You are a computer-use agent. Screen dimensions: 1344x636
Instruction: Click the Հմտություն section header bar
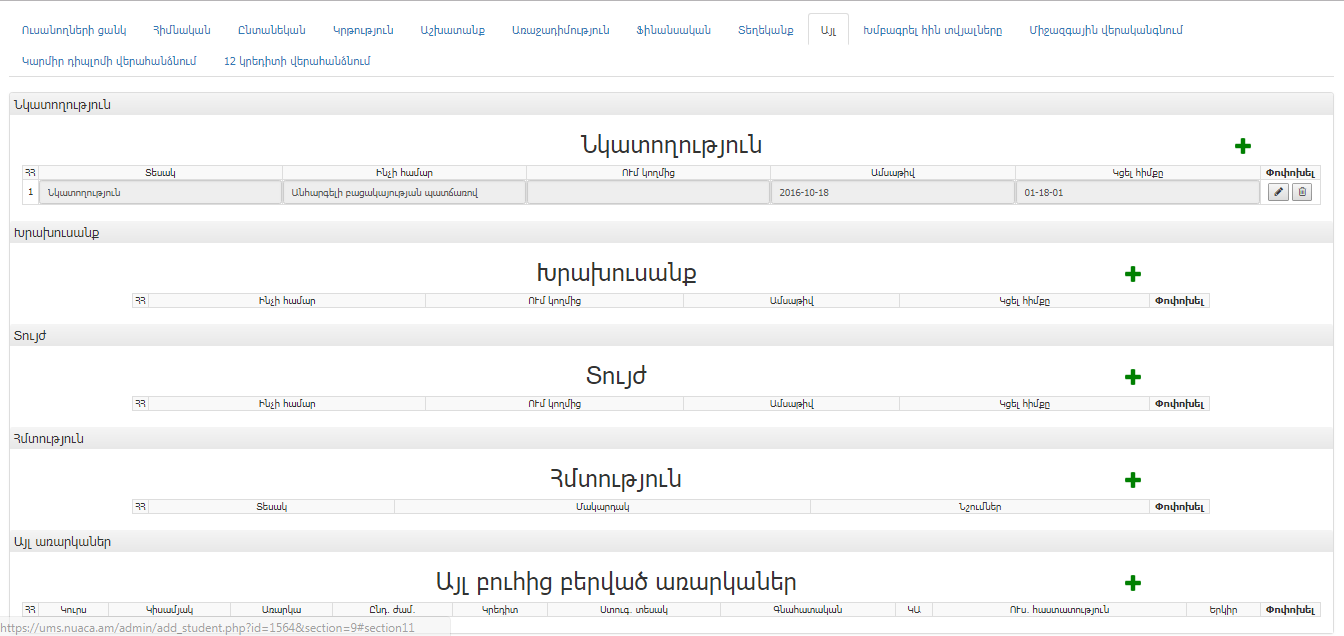click(x=670, y=438)
